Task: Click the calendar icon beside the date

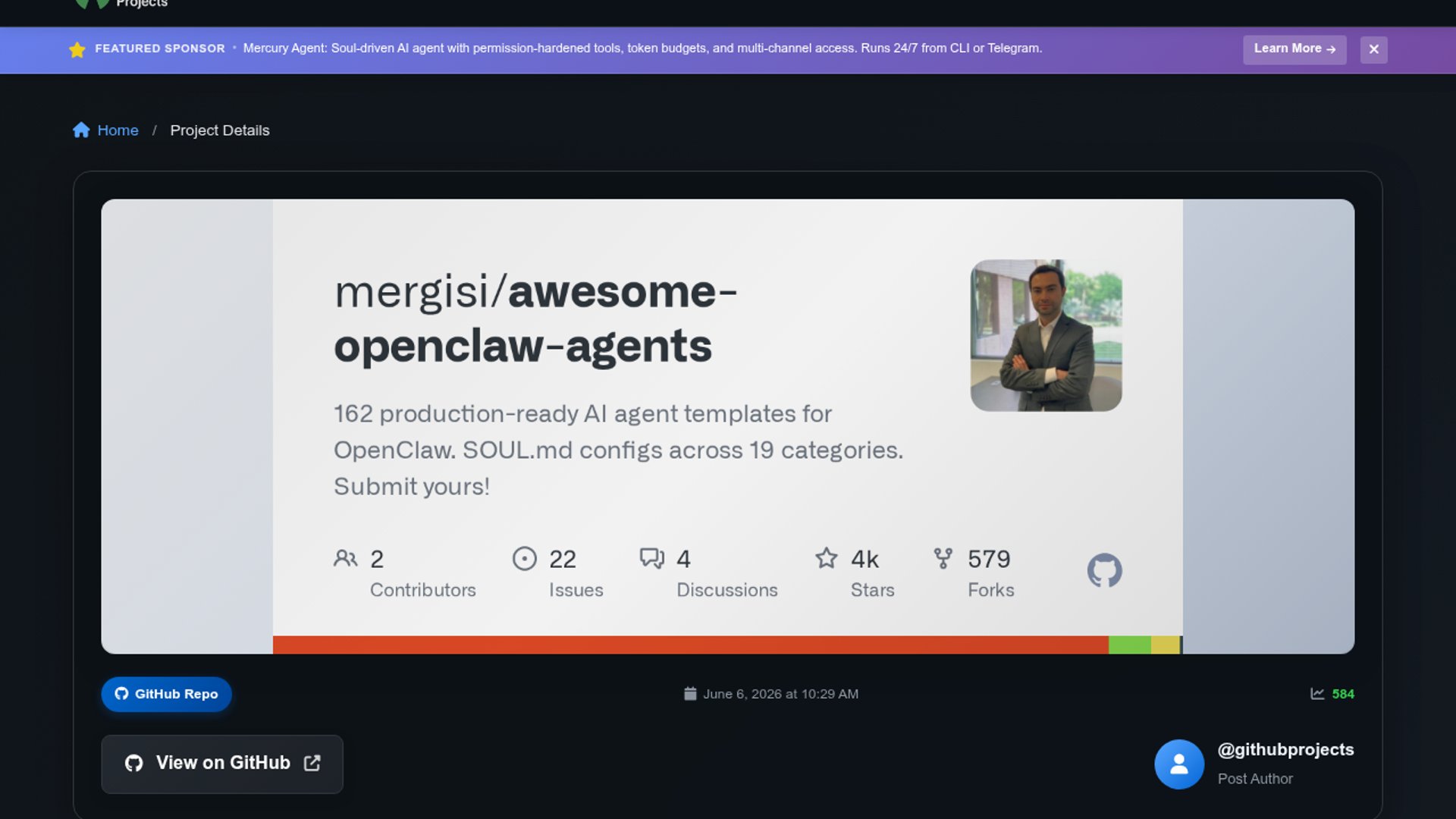Action: 690,694
